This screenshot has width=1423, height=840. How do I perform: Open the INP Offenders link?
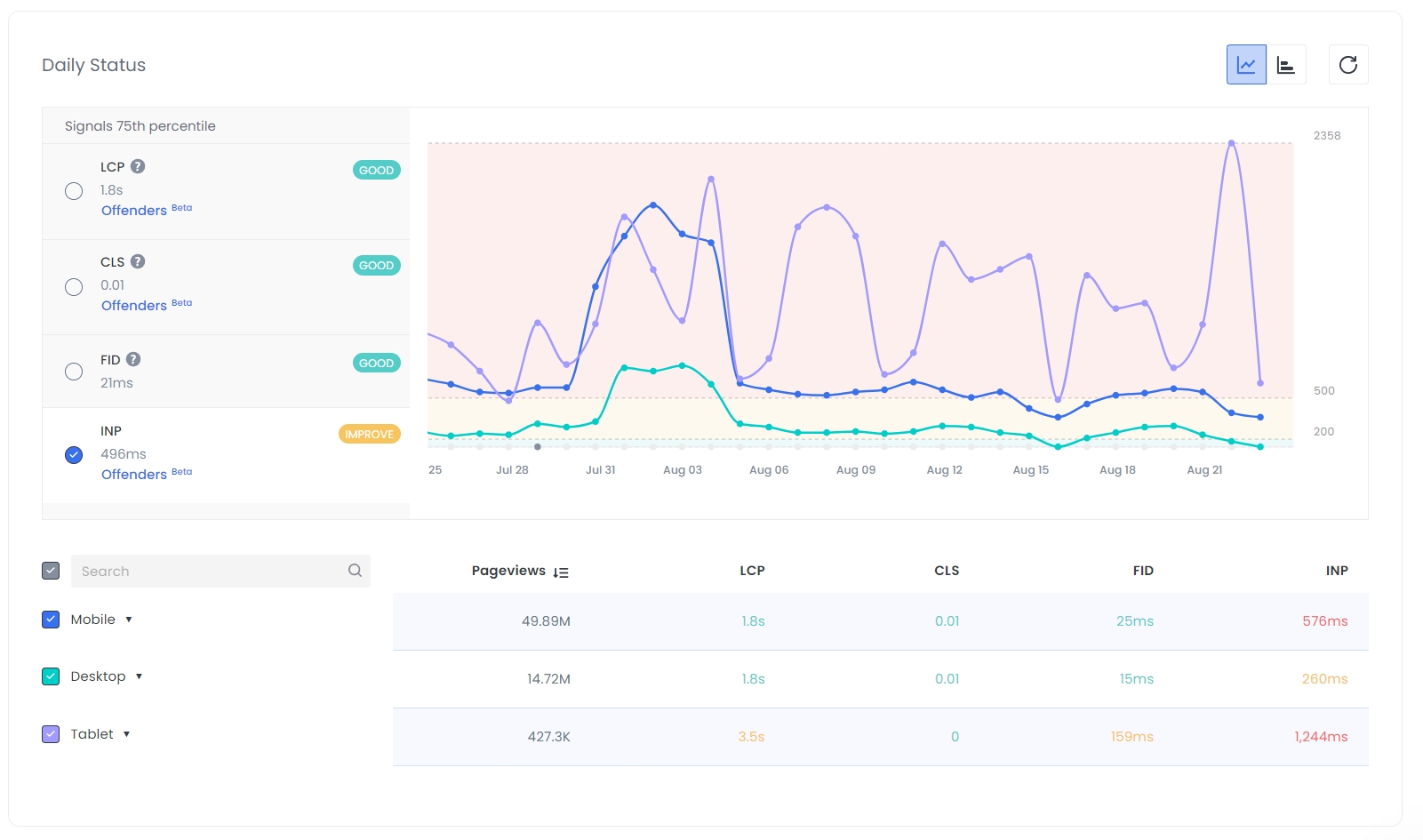[134, 475]
